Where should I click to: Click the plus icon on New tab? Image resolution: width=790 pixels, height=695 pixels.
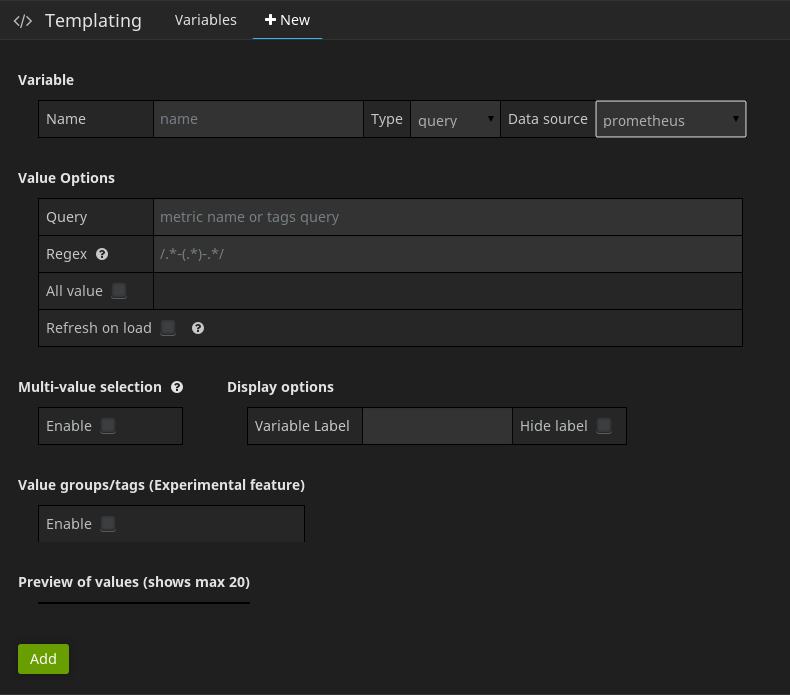[x=270, y=20]
